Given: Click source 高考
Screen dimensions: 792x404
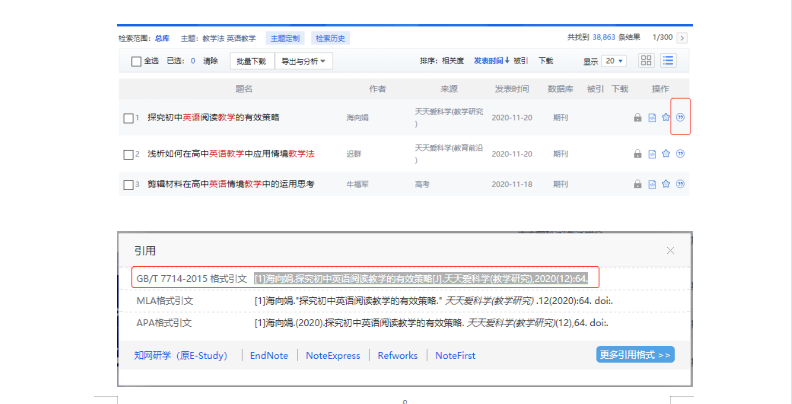Looking at the screenshot, I should tap(422, 184).
